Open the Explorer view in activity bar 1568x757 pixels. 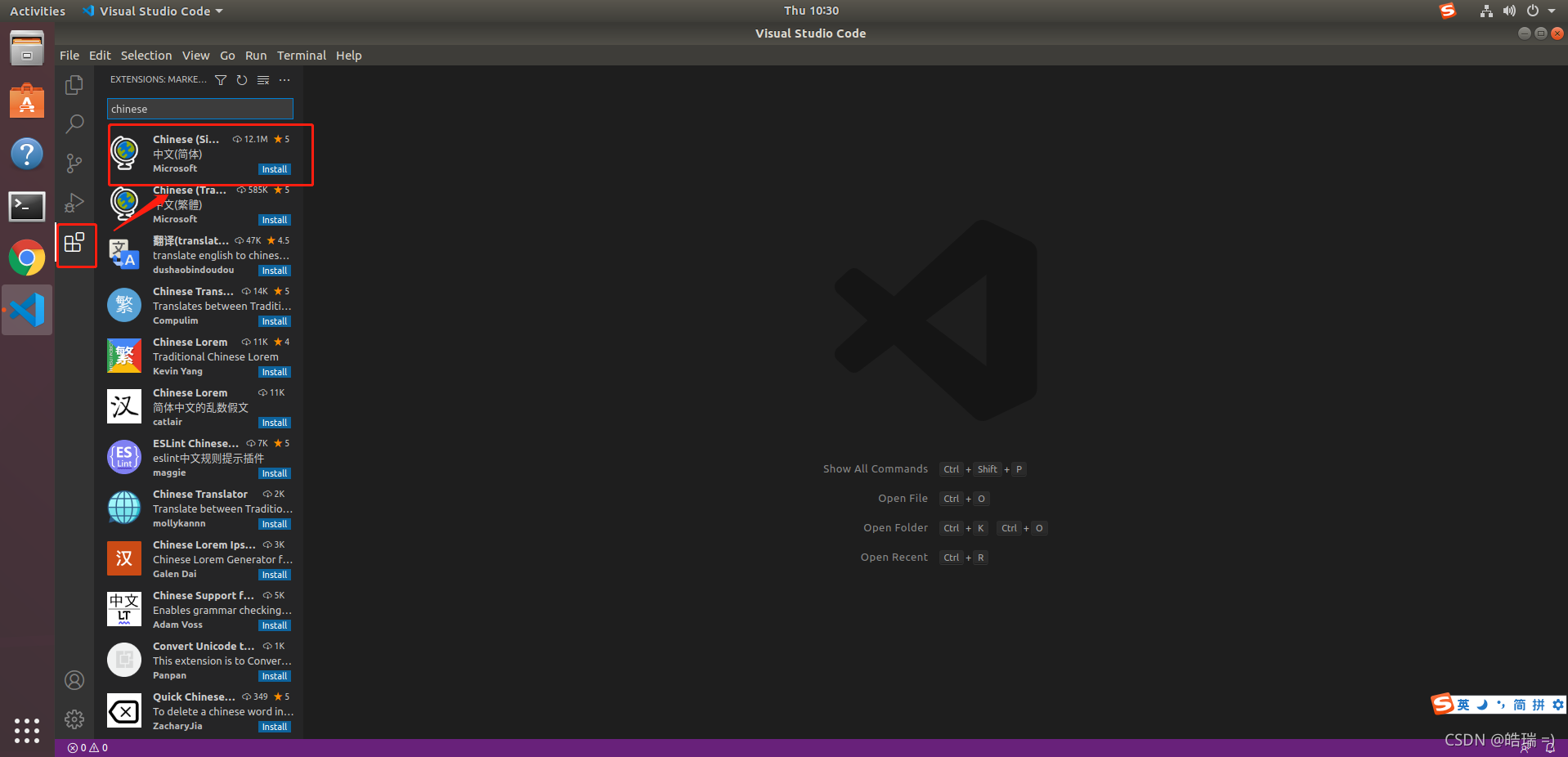click(74, 85)
